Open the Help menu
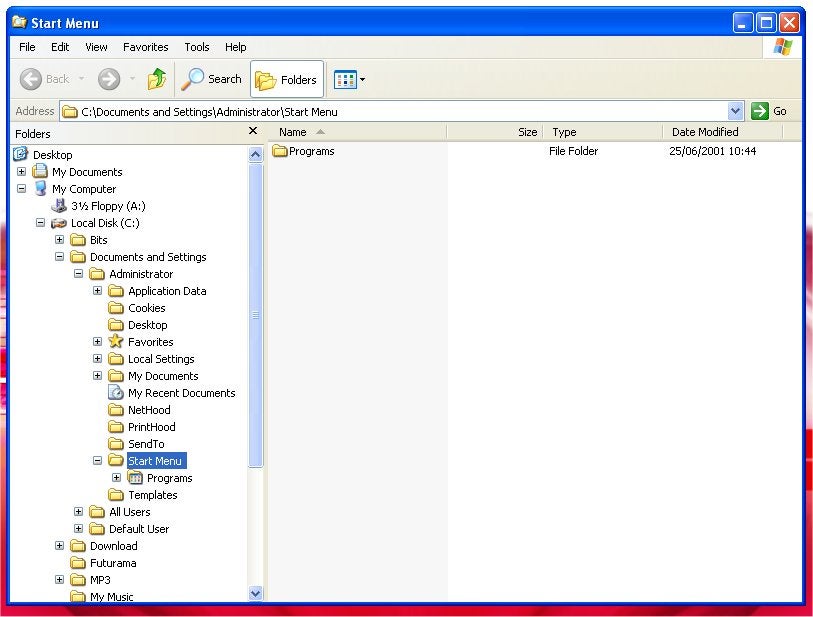This screenshot has height=617, width=813. [x=235, y=47]
